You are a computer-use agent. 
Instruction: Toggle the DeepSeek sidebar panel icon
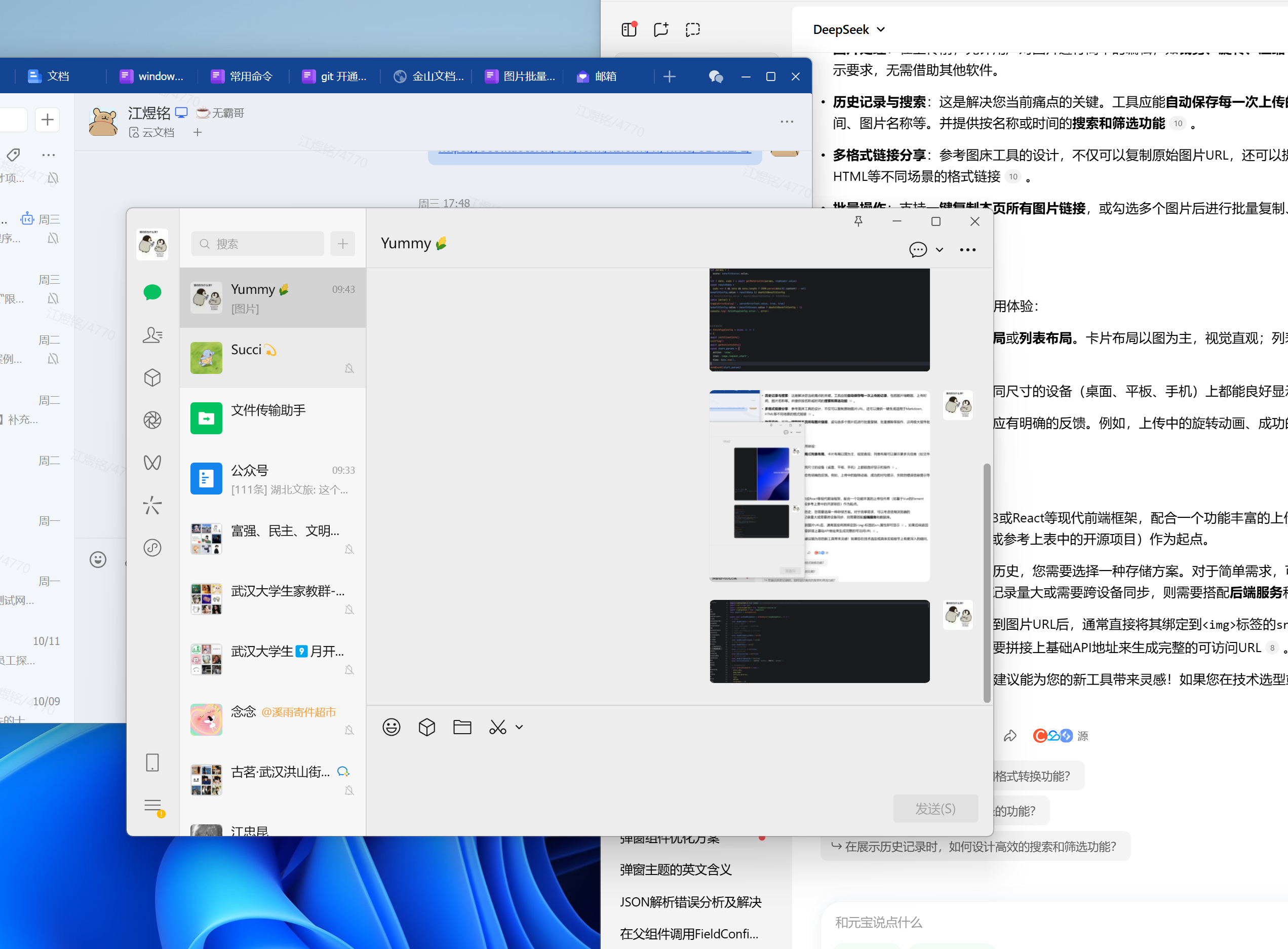tap(629, 29)
